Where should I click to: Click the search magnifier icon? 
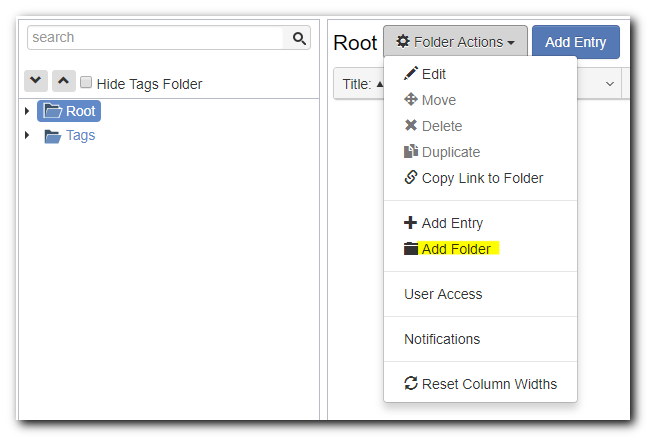click(298, 38)
